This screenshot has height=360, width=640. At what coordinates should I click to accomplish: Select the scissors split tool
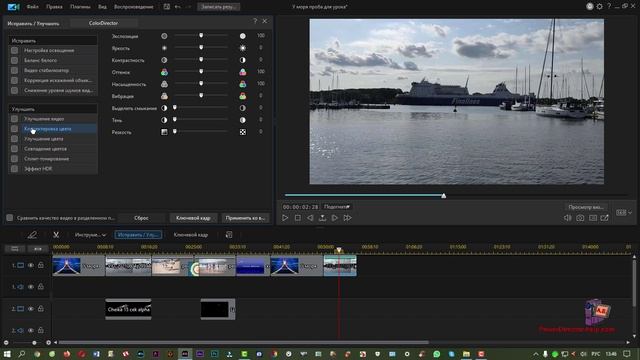click(x=56, y=235)
